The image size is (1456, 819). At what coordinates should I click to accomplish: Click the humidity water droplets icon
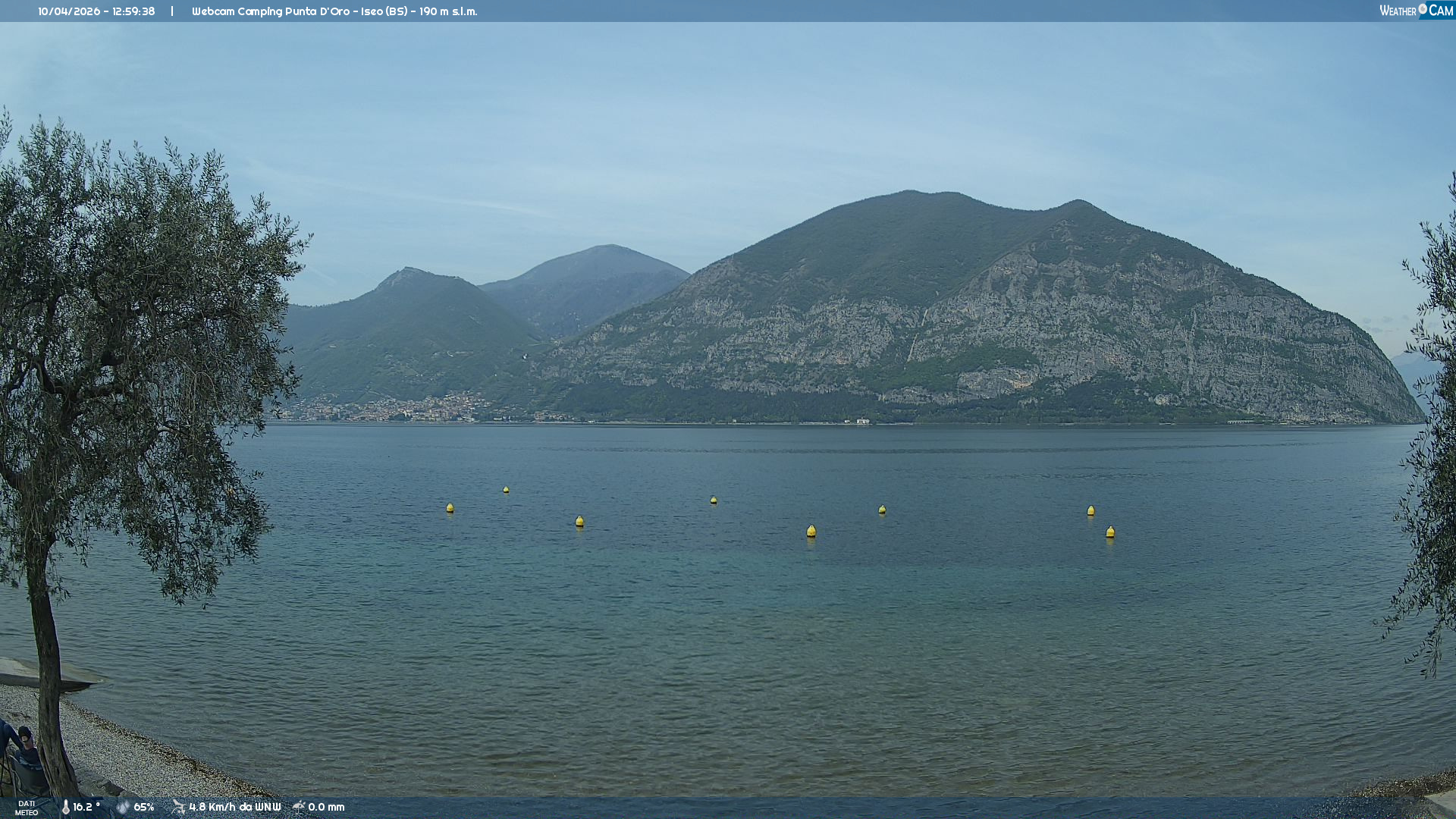point(123,807)
